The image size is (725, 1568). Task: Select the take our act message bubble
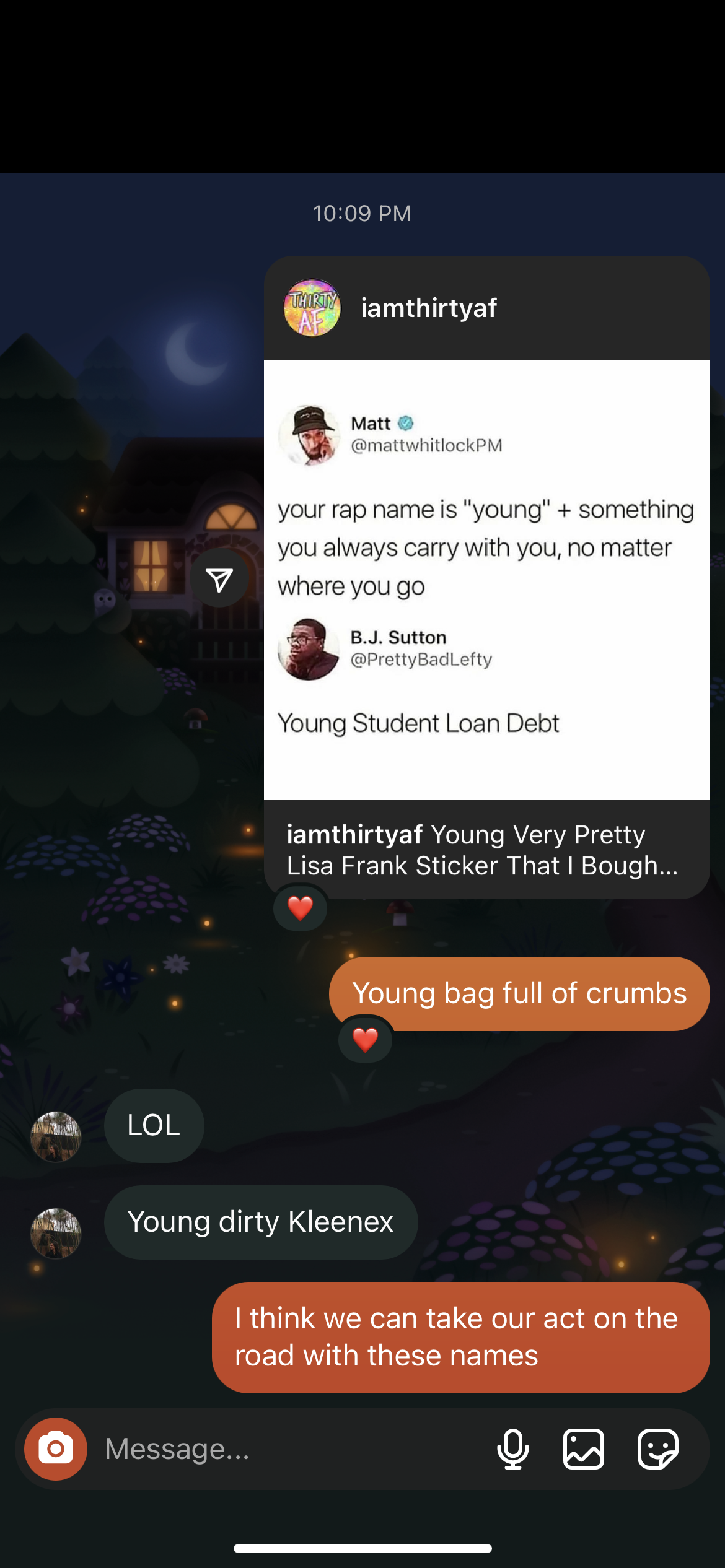[460, 1337]
